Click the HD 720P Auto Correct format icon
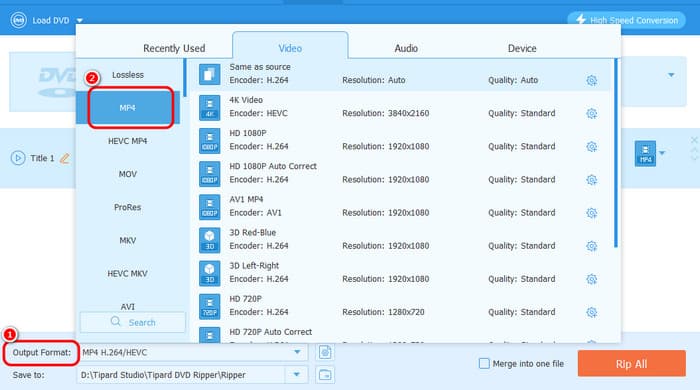700x390 pixels. tap(209, 335)
